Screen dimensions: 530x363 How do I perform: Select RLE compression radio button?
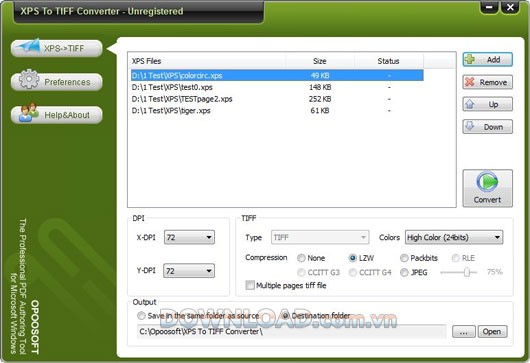pyautogui.click(x=456, y=258)
